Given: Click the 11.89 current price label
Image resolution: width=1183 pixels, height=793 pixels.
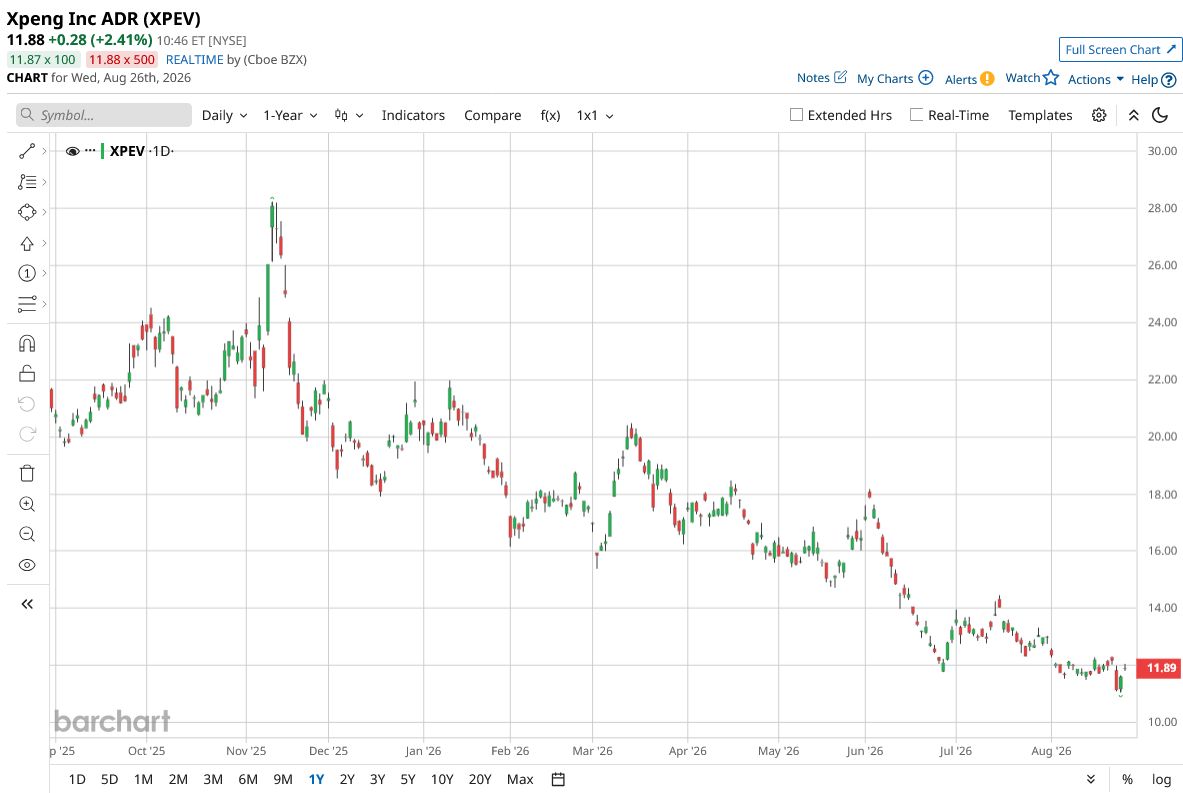Looking at the screenshot, I should (1161, 668).
